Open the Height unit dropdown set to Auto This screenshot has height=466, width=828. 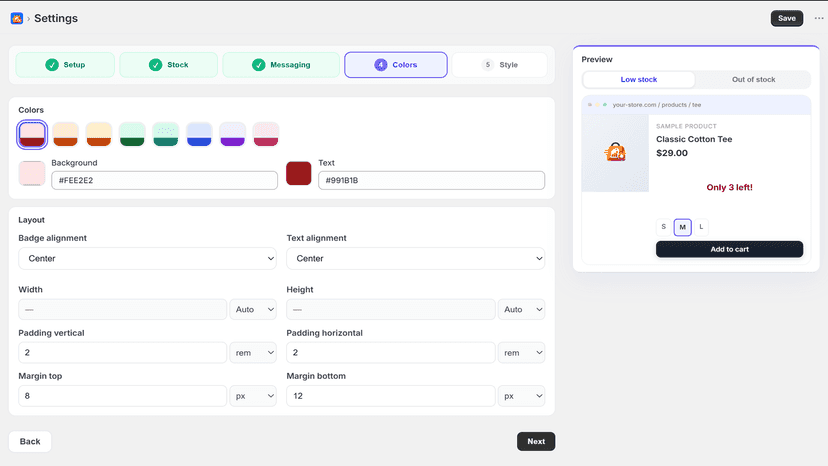coord(521,310)
